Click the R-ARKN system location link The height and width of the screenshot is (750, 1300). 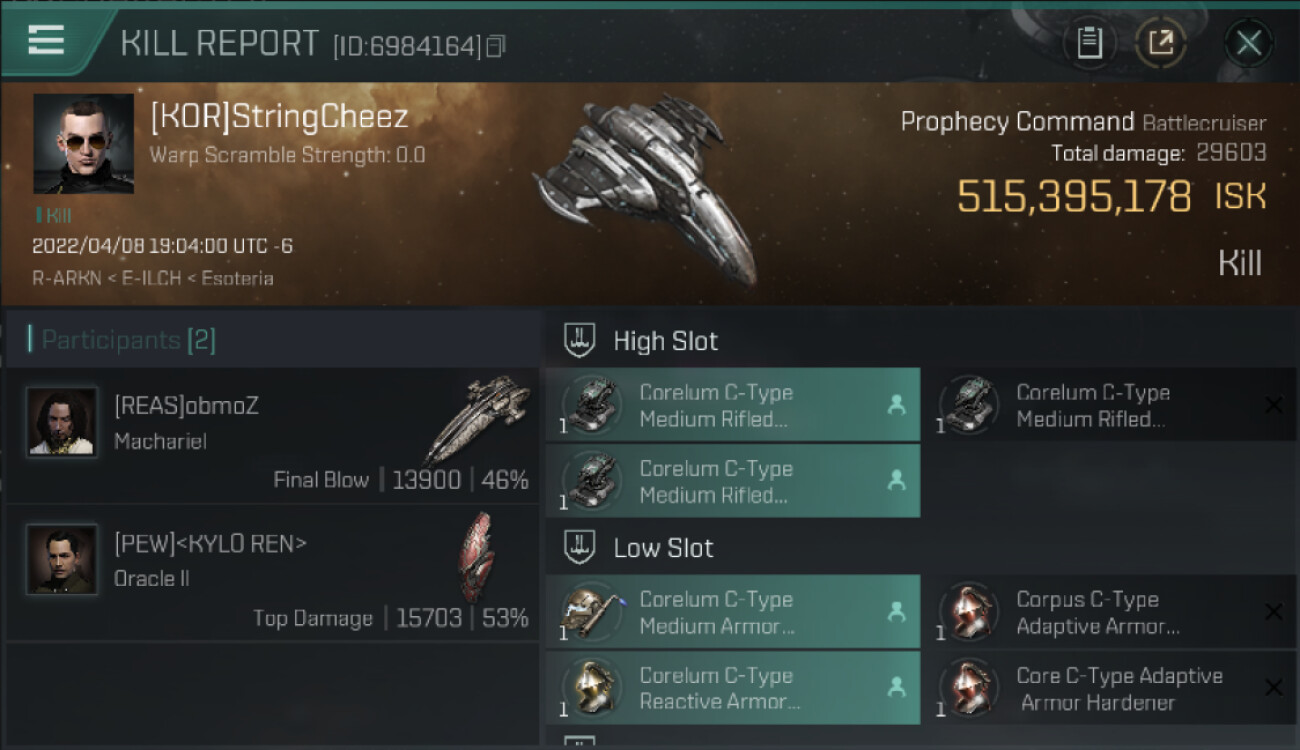click(x=66, y=278)
